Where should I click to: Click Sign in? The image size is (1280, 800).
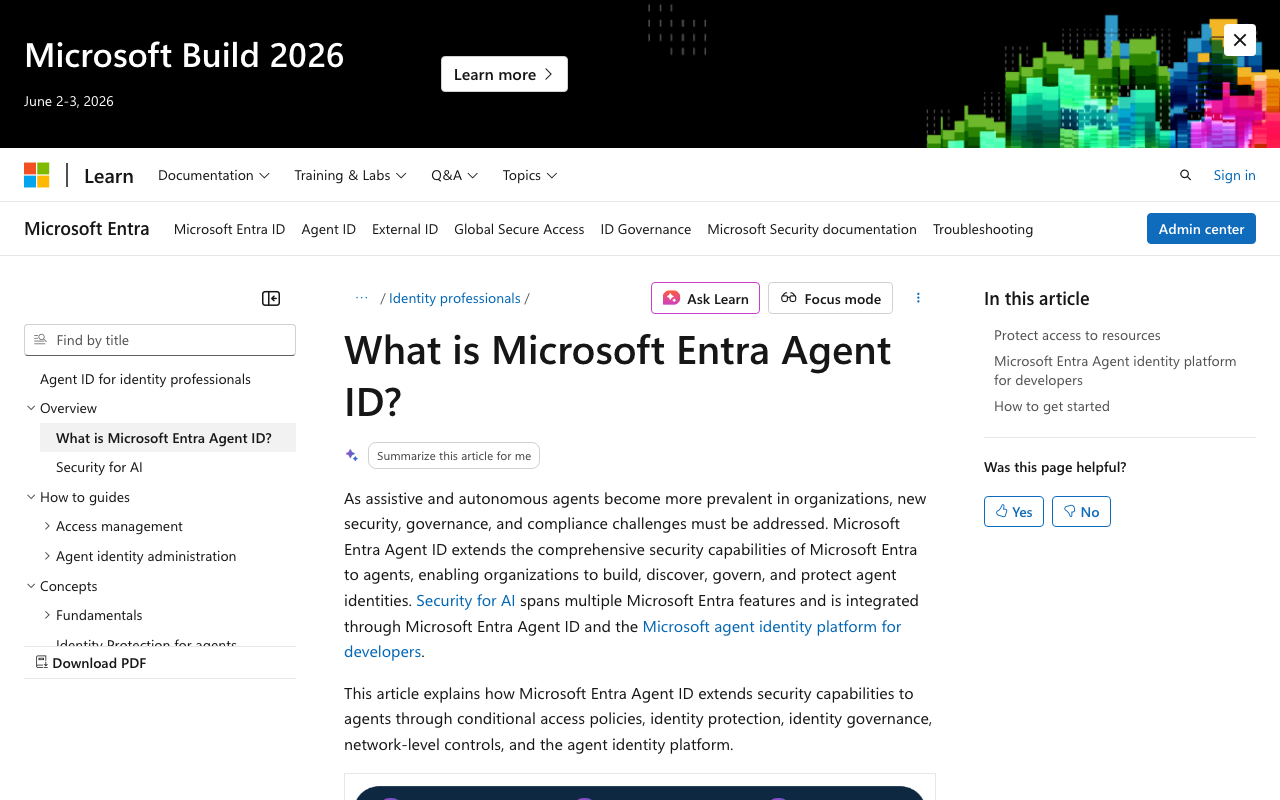coord(1234,175)
